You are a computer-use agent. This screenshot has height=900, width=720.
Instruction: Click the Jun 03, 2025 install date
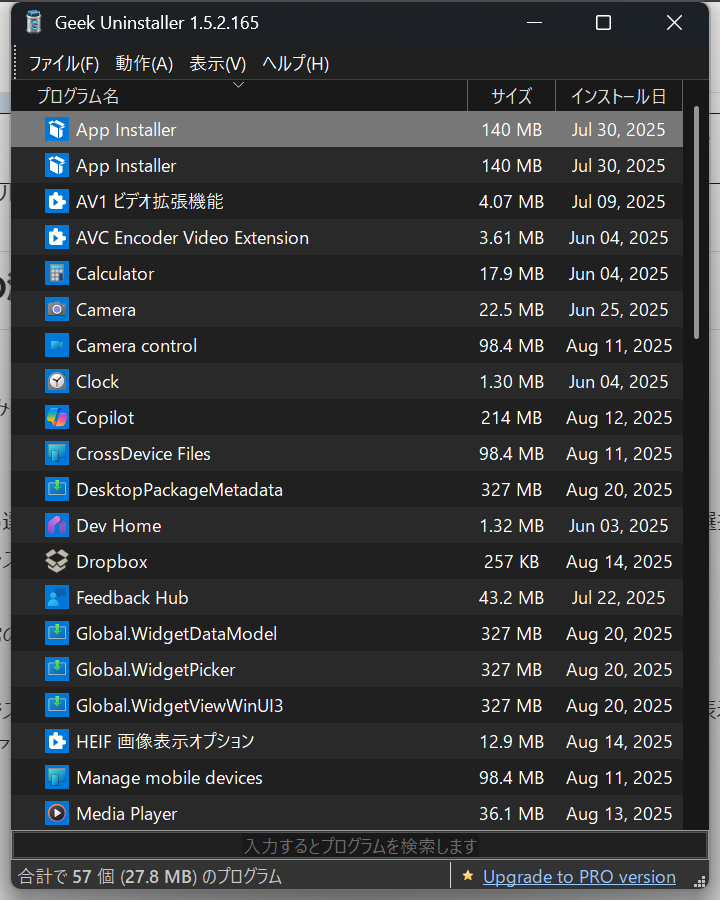coord(618,526)
